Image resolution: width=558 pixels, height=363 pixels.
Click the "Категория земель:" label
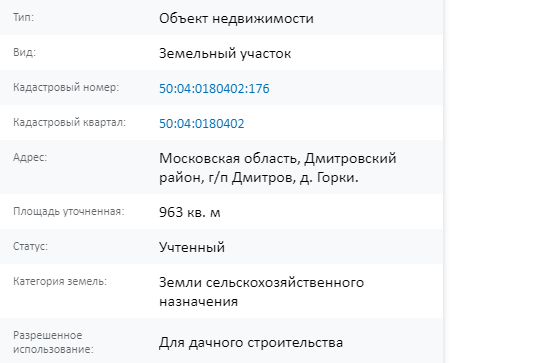click(x=60, y=281)
